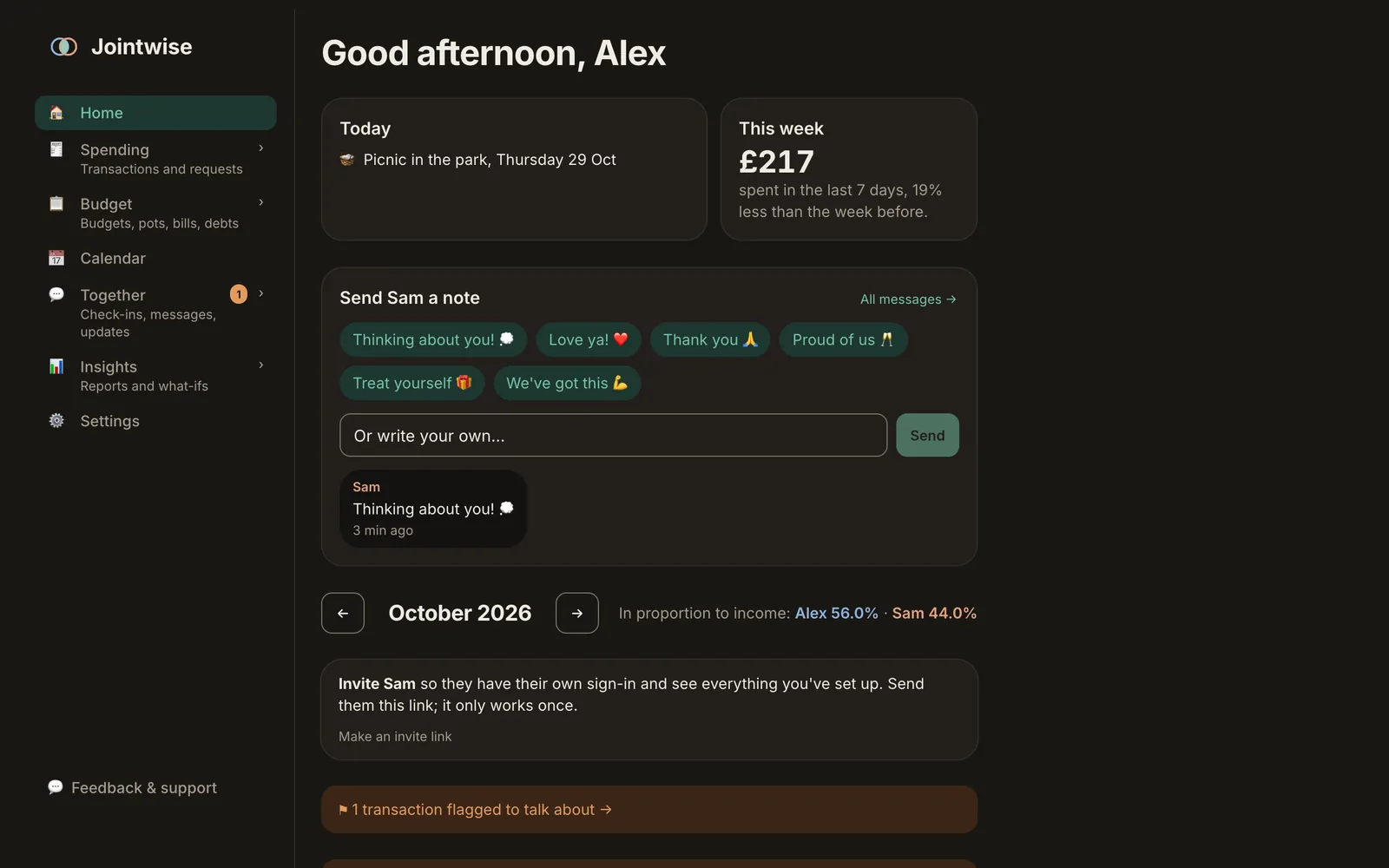Open Settings gear in sidebar
The height and width of the screenshot is (868, 1389).
[56, 421]
